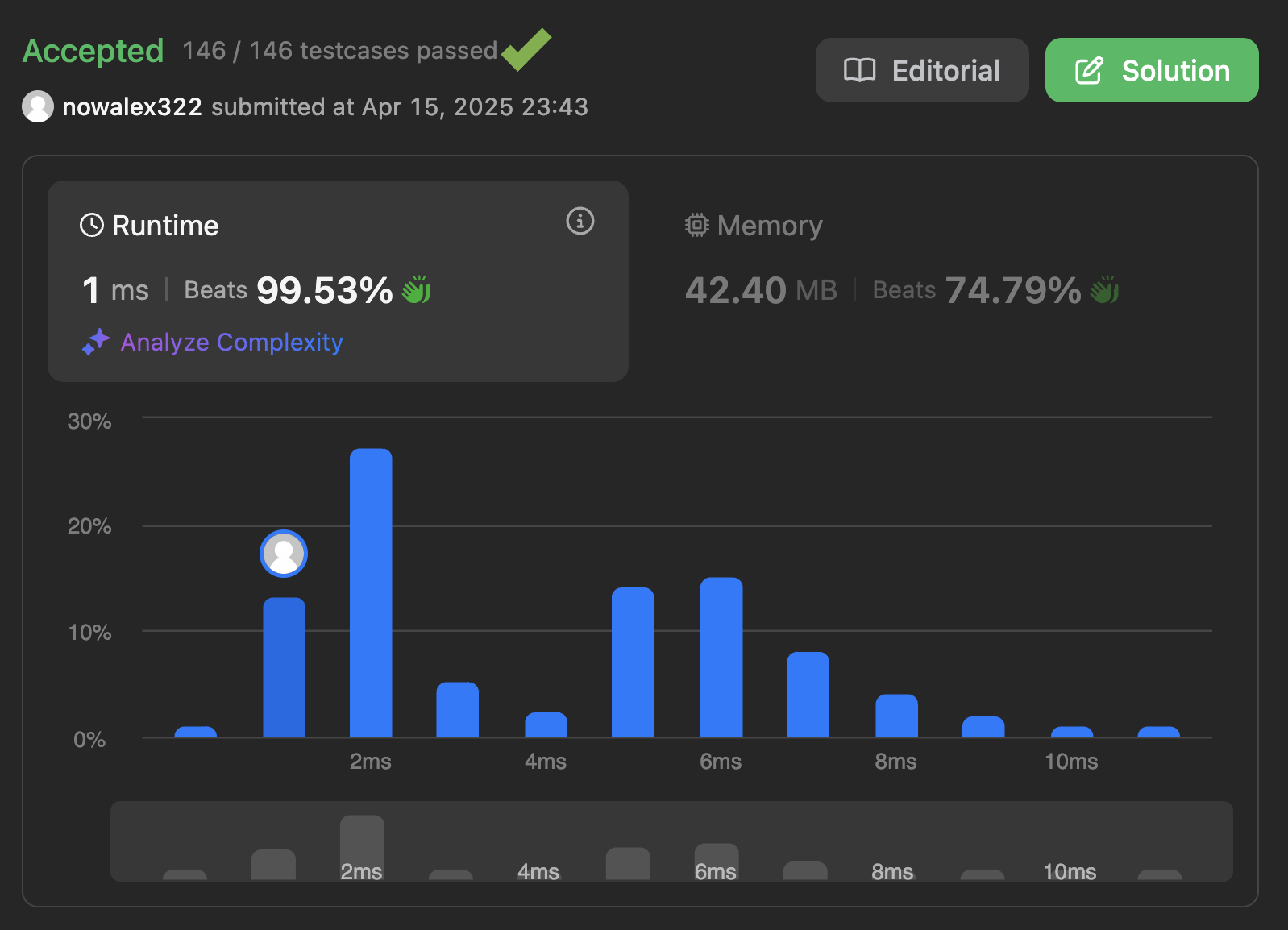
Task: Click the Analyze Complexity link
Action: 231,342
